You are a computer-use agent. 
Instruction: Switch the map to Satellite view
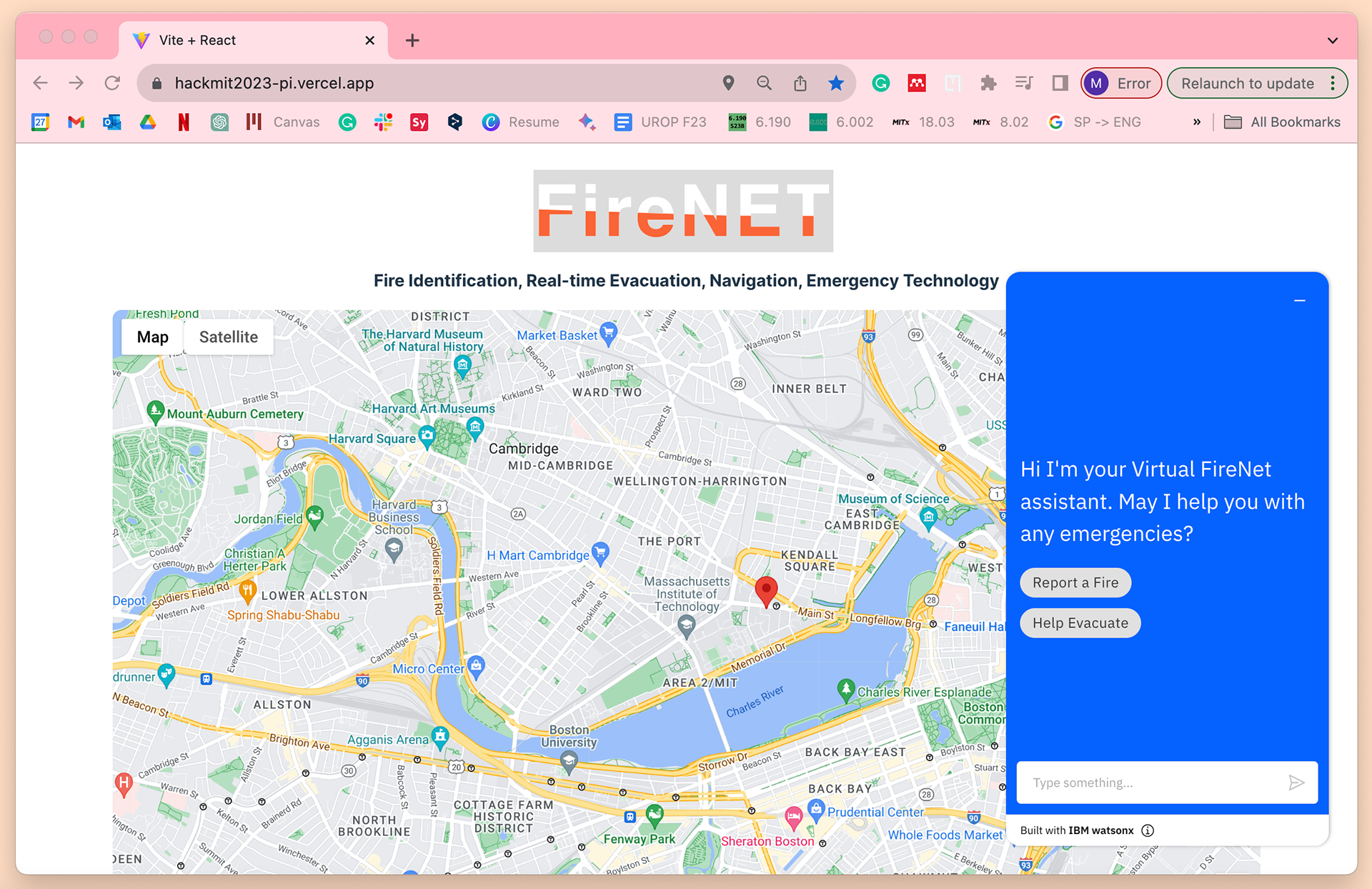coord(229,337)
